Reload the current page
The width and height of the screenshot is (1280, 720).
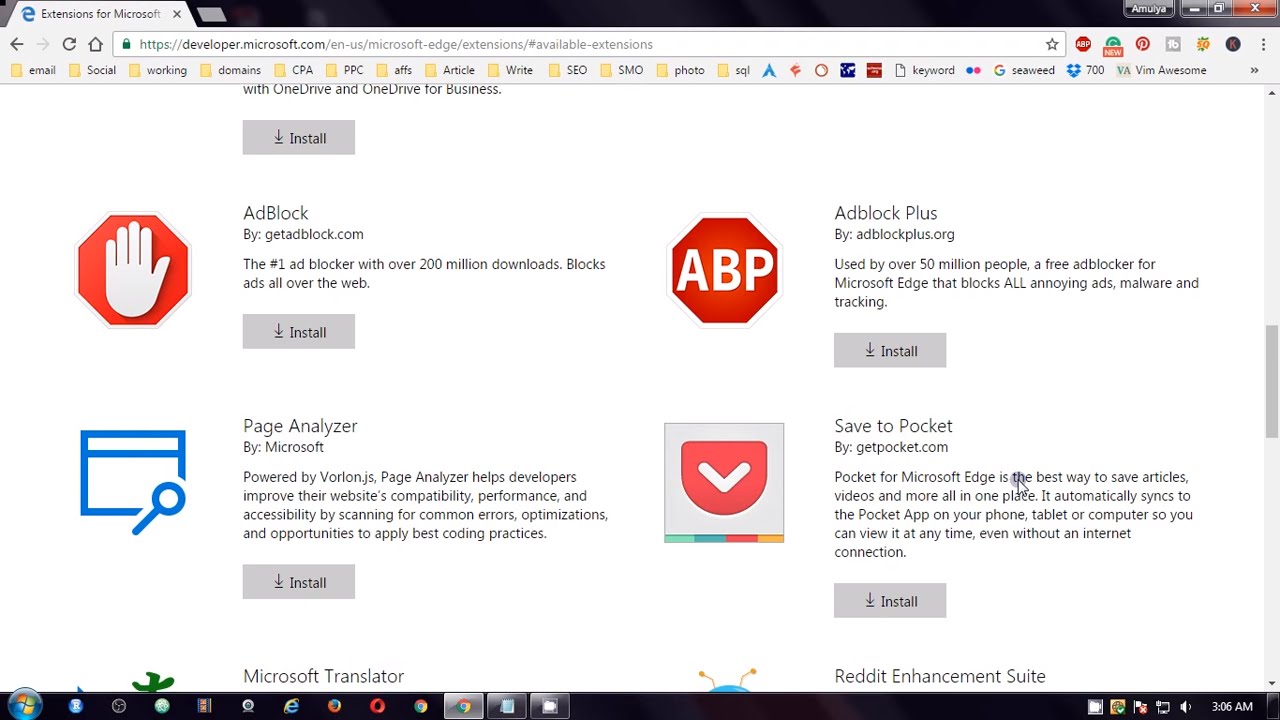pyautogui.click(x=69, y=44)
